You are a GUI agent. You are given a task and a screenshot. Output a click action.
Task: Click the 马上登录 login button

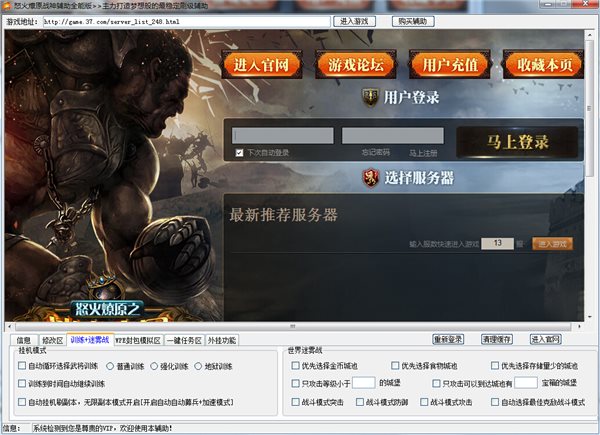[x=517, y=142]
